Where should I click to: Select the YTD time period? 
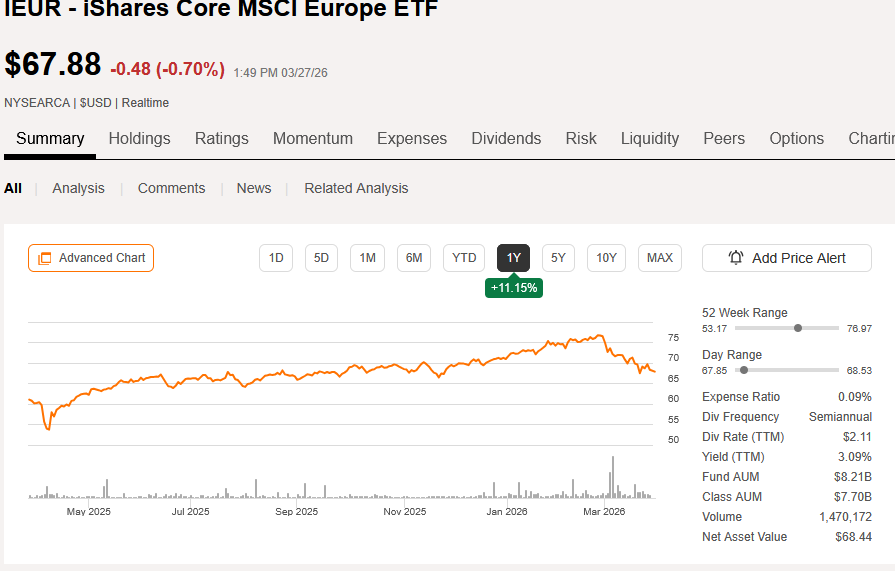464,258
